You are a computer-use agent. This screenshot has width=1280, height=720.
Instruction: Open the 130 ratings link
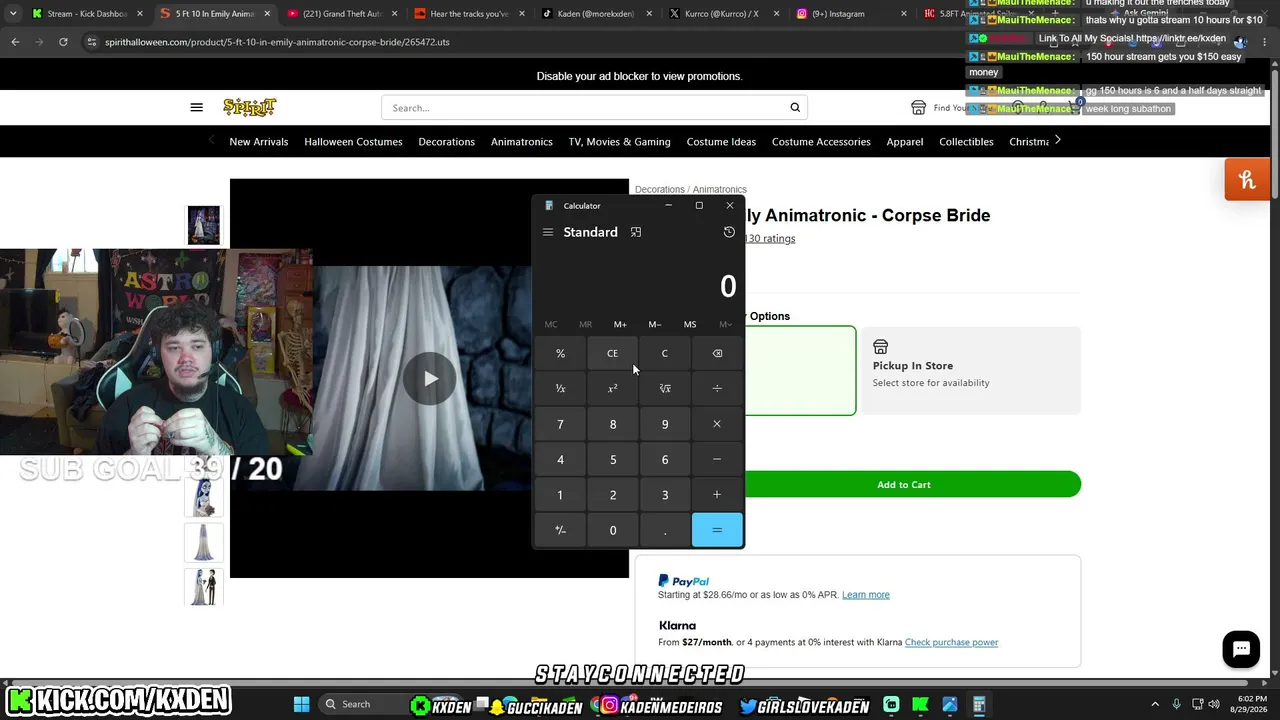pos(770,238)
